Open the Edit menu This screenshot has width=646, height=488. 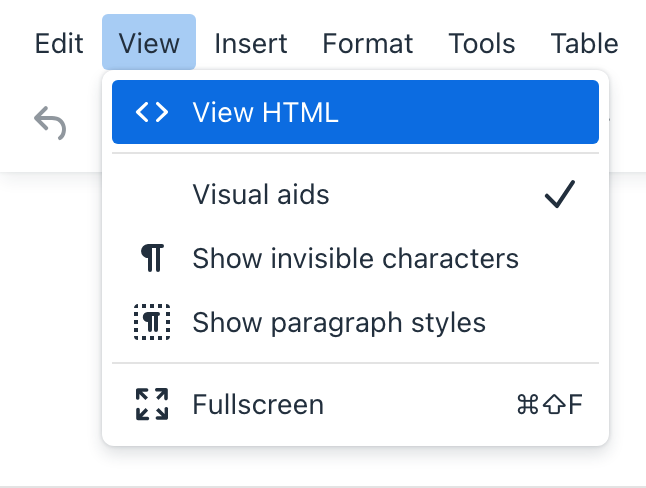57,44
